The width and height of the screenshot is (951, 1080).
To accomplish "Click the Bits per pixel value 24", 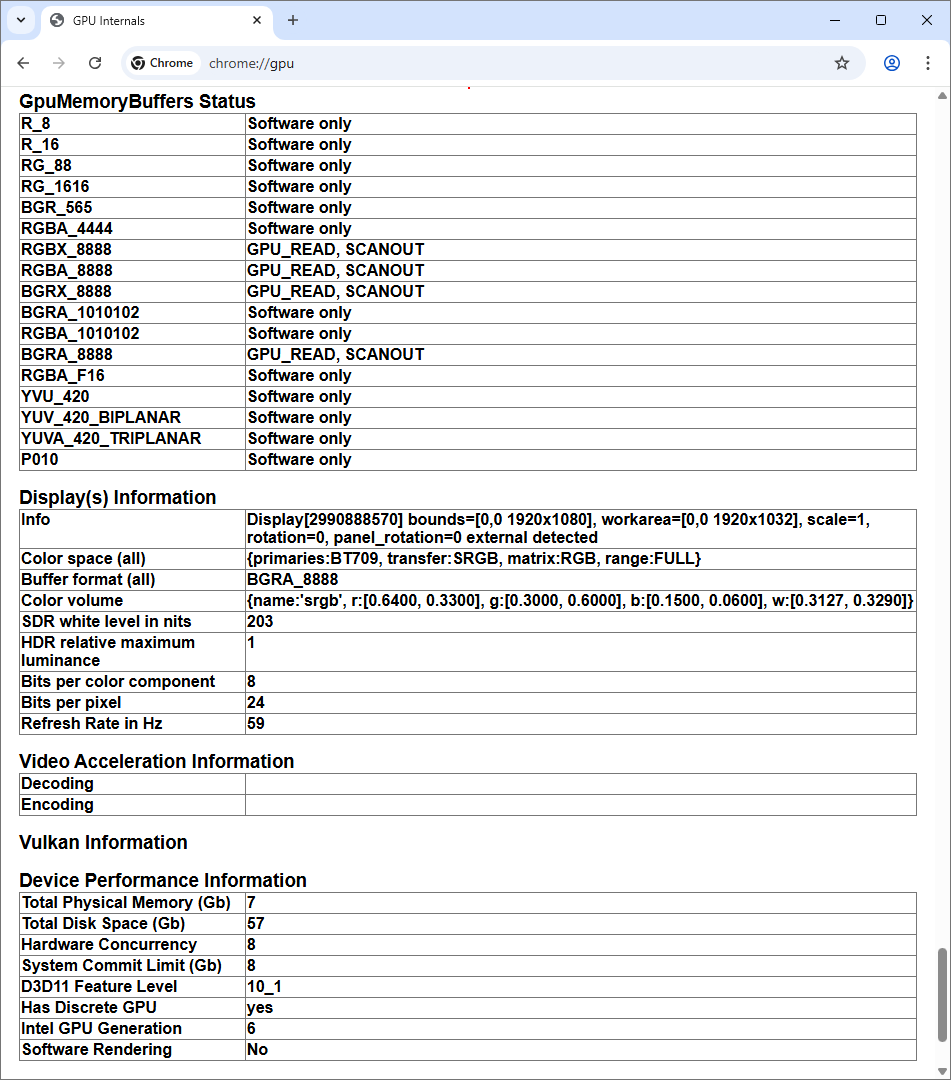I will pos(255,703).
